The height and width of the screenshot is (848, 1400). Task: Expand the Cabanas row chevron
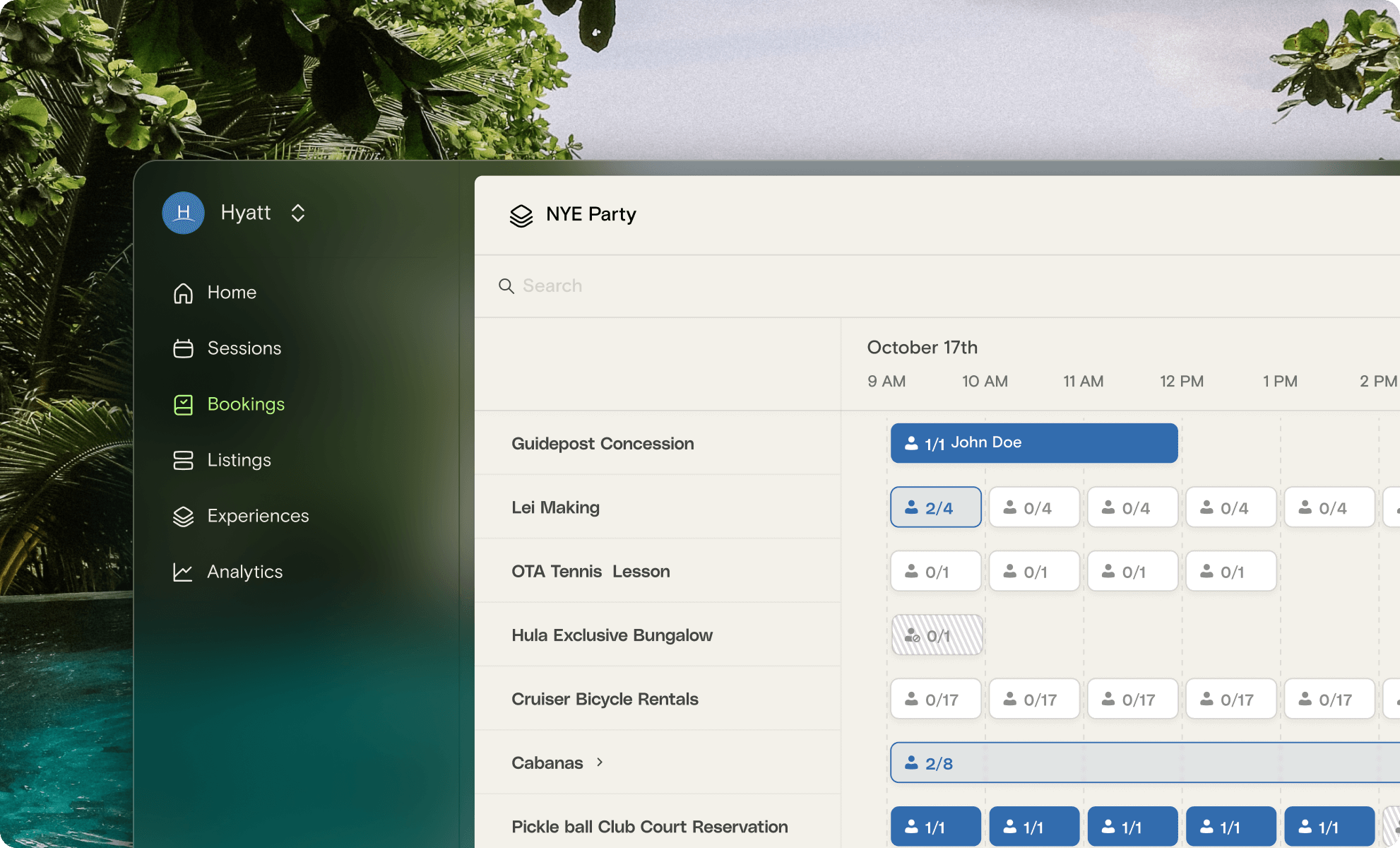point(600,762)
